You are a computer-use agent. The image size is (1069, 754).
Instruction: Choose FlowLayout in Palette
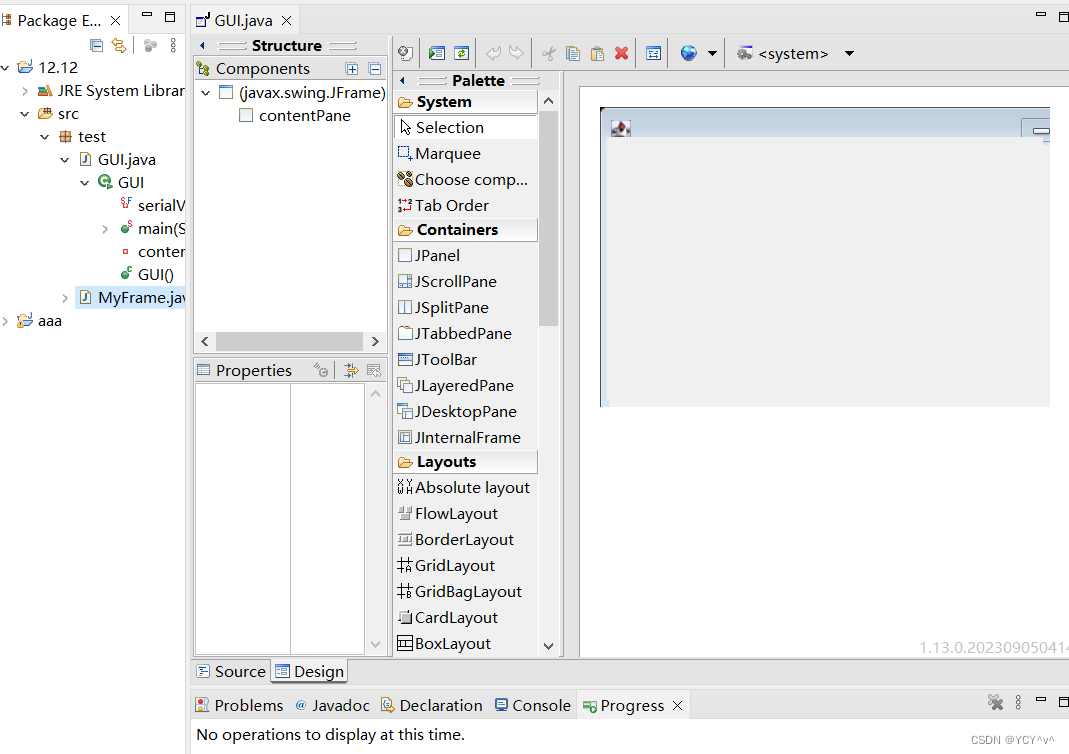466,513
